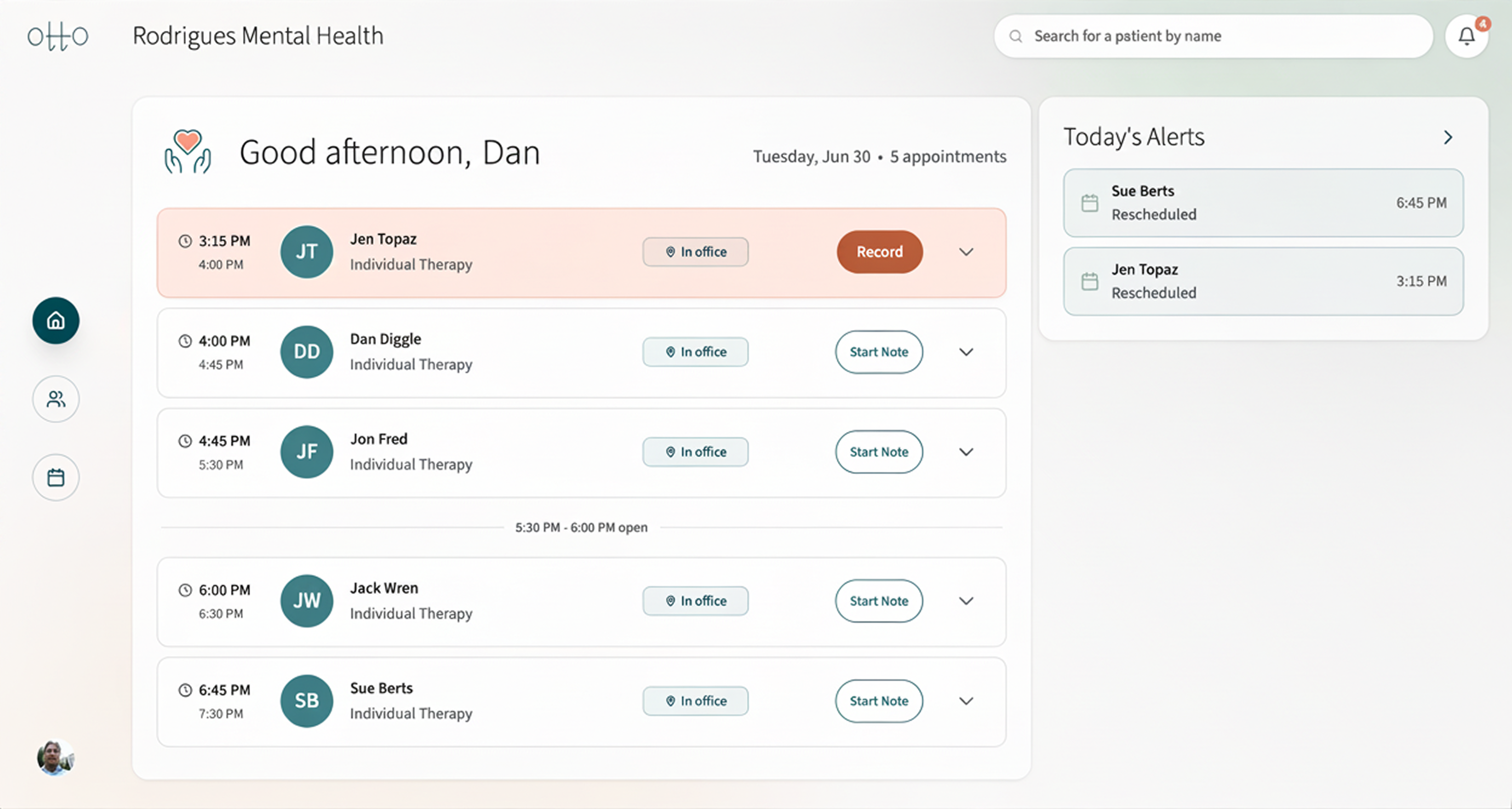Start Note for Sue Berts
The image size is (1512, 809).
click(x=879, y=700)
